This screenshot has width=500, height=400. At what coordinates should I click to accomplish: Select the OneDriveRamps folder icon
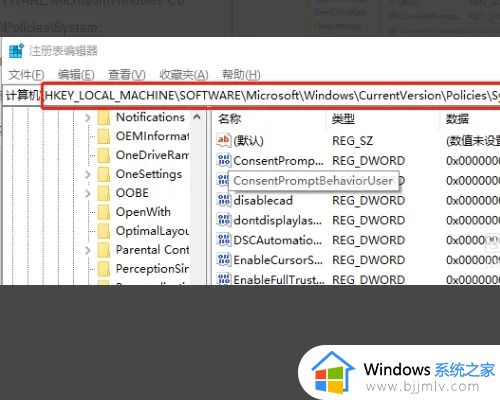coord(104,155)
